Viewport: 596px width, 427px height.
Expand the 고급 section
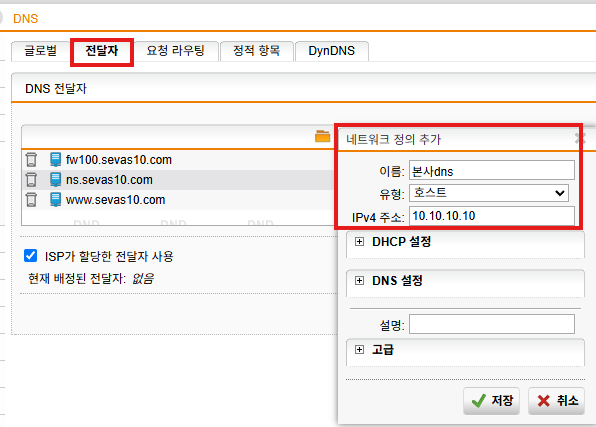click(359, 350)
